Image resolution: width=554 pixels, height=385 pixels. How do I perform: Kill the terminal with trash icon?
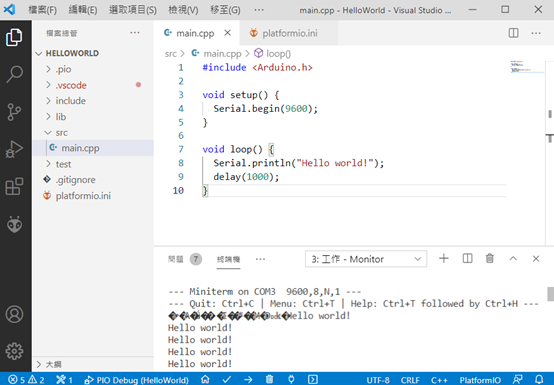pyautogui.click(x=490, y=259)
